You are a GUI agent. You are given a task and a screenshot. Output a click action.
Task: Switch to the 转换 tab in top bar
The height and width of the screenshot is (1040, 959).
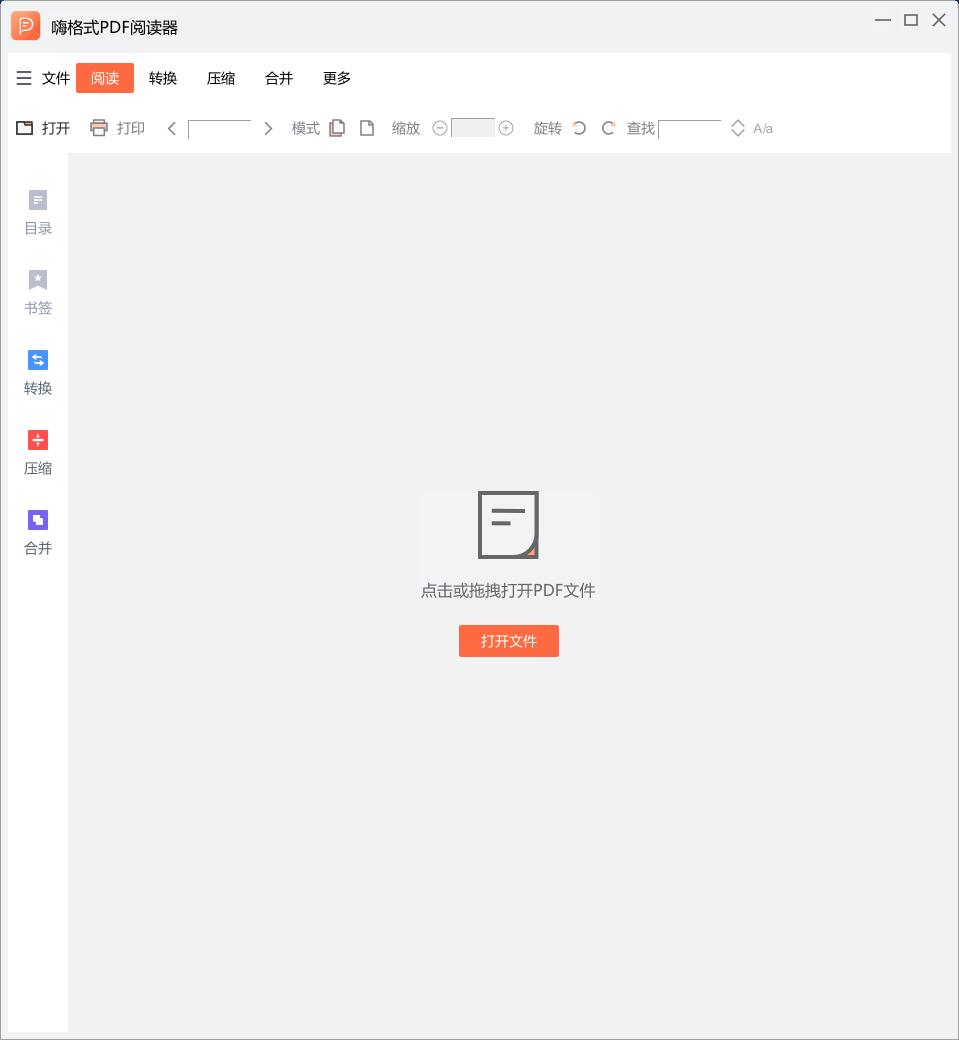point(162,78)
